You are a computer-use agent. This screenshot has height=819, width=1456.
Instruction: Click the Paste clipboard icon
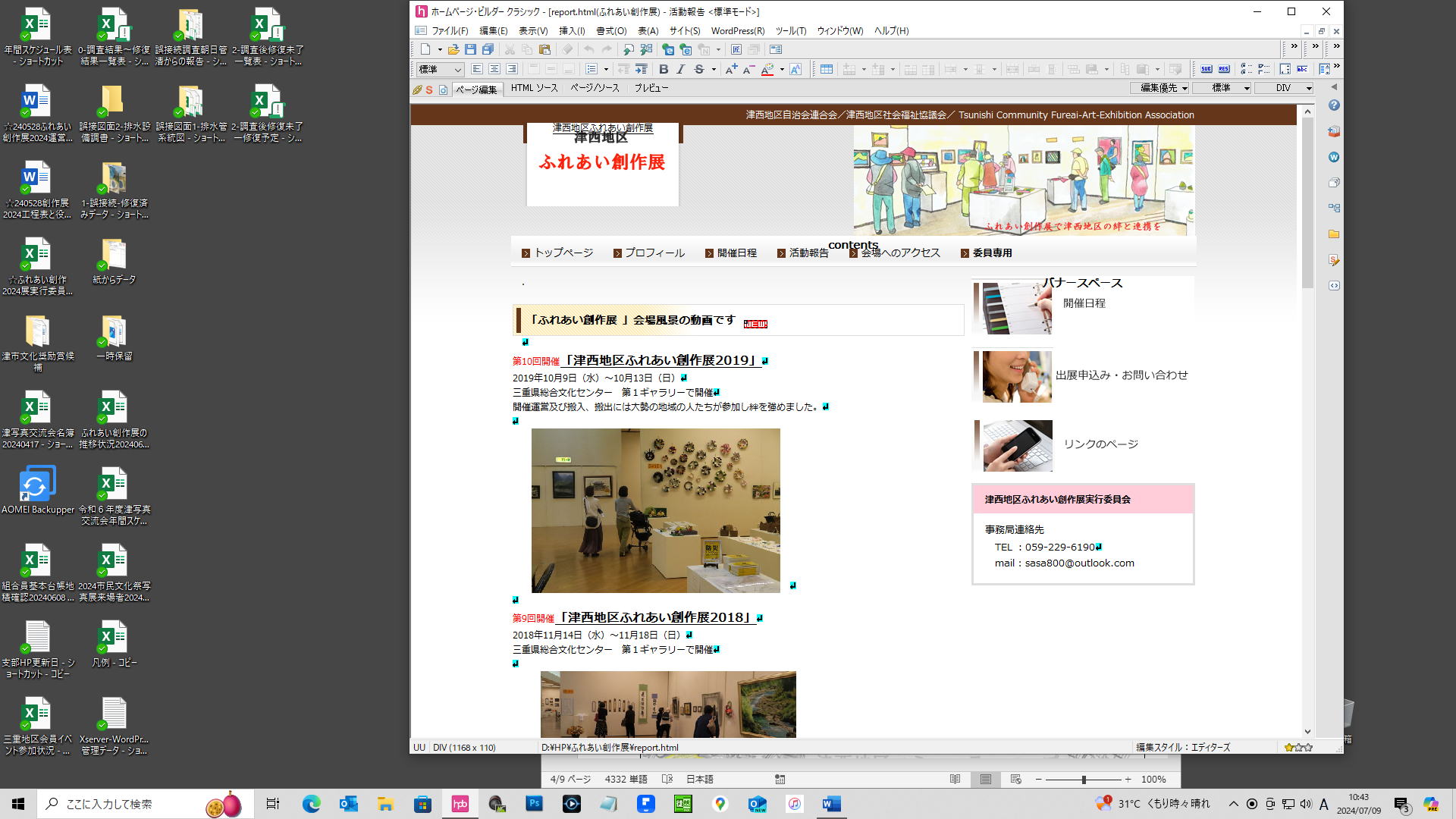point(544,49)
